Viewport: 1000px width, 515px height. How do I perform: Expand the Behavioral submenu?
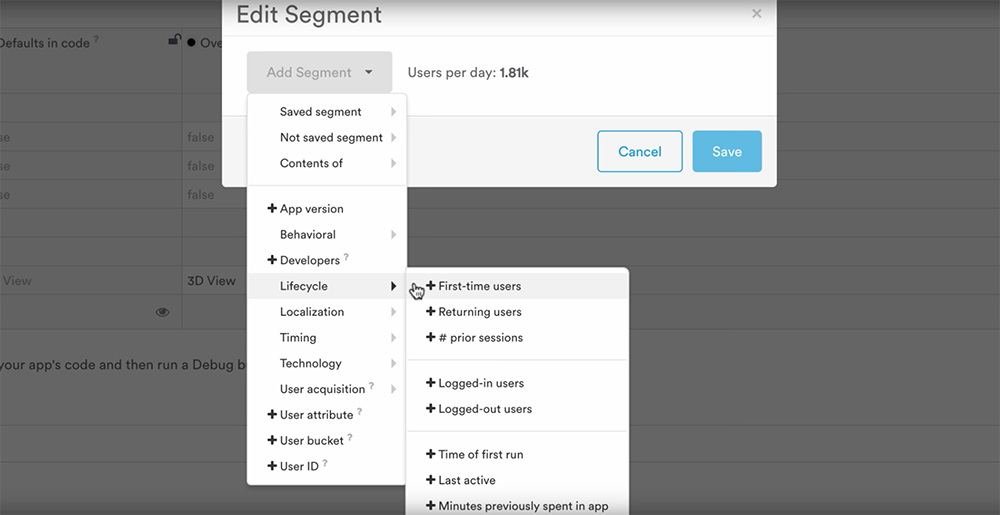(327, 235)
